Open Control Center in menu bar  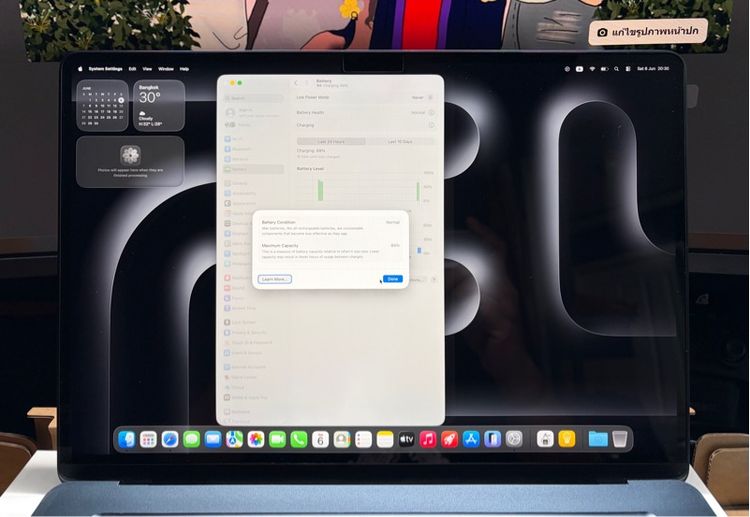point(628,69)
